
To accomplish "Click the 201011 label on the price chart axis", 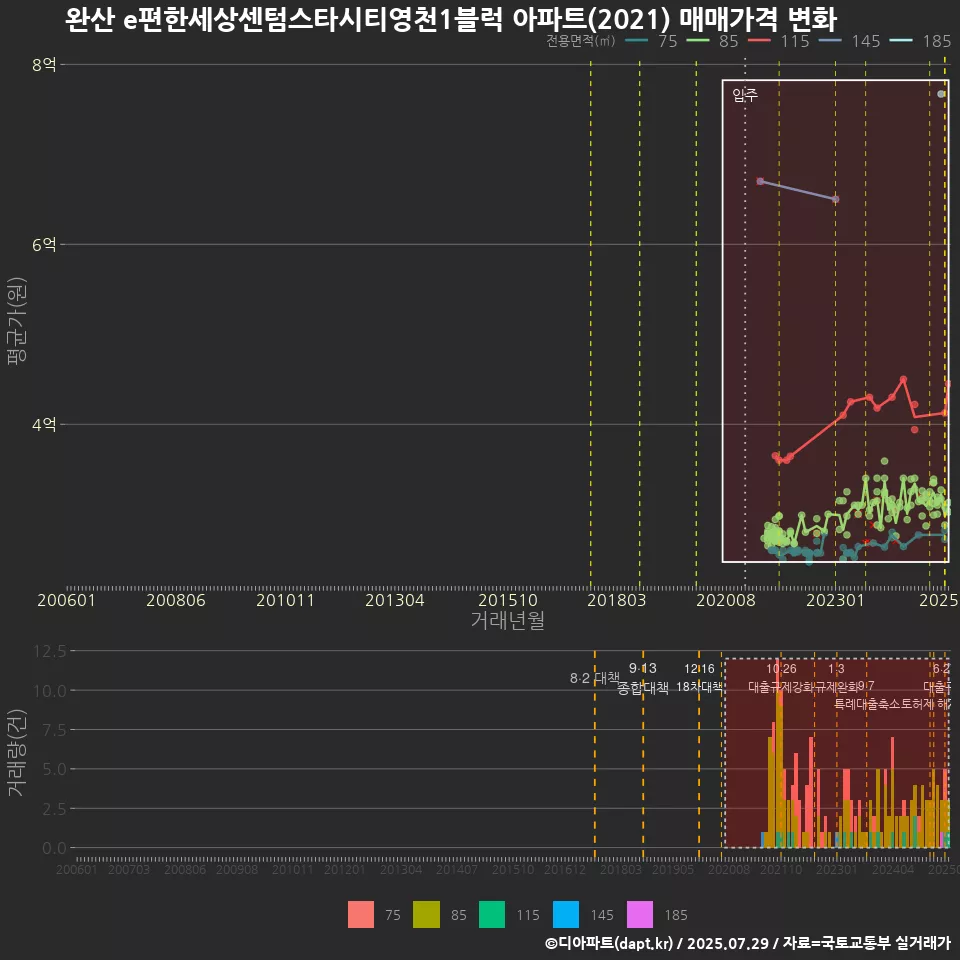I will click(x=285, y=600).
